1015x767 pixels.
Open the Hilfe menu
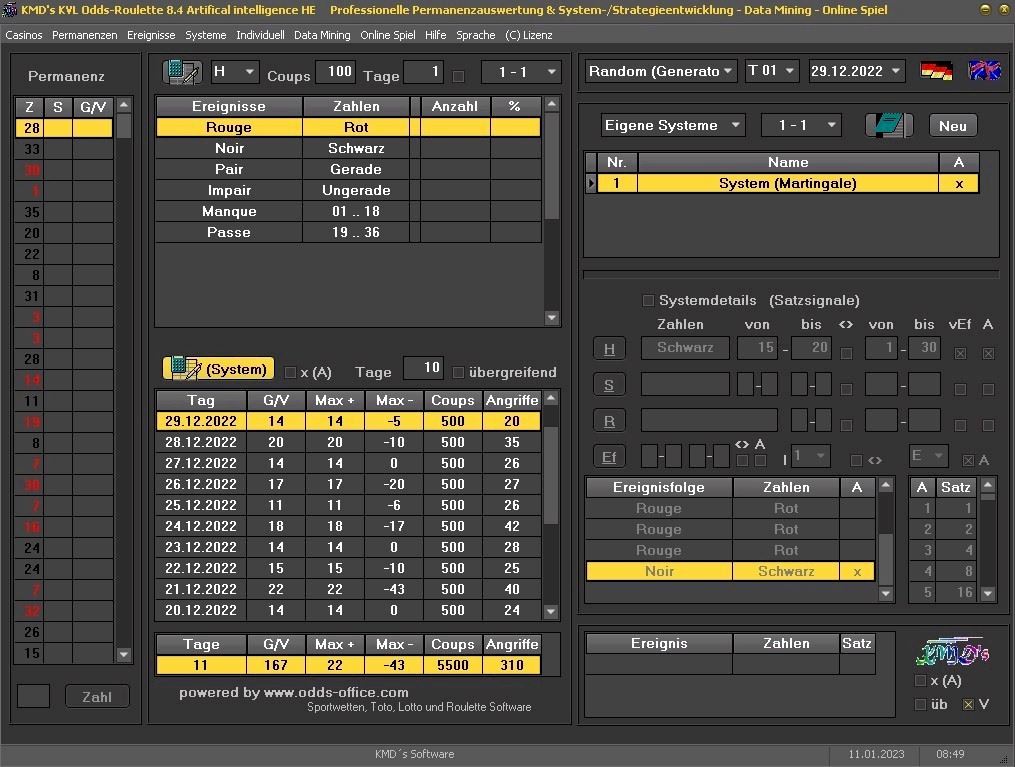[x=436, y=35]
